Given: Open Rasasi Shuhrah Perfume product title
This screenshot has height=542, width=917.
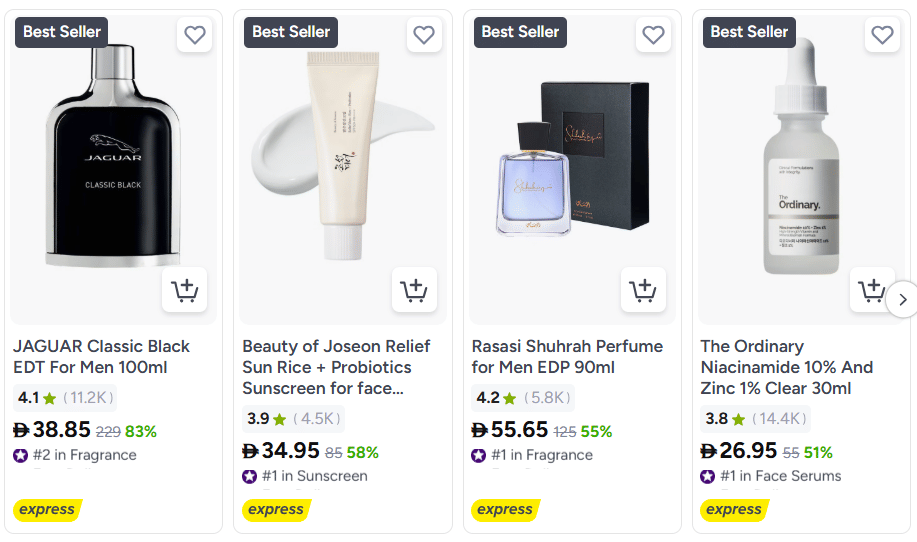Looking at the screenshot, I should tap(567, 356).
